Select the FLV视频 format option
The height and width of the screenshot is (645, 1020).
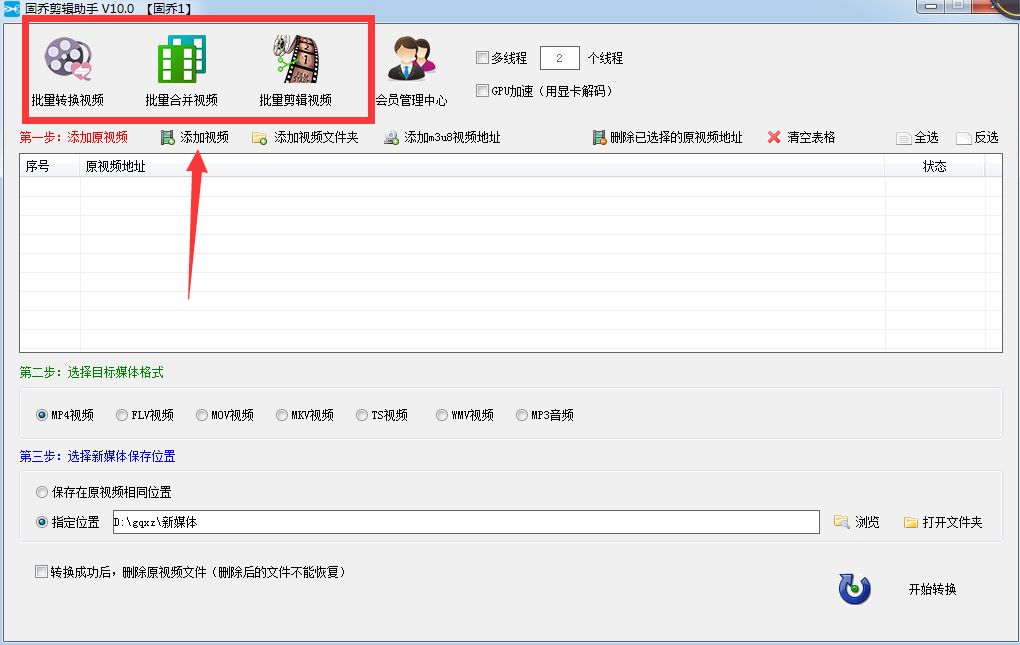click(122, 415)
